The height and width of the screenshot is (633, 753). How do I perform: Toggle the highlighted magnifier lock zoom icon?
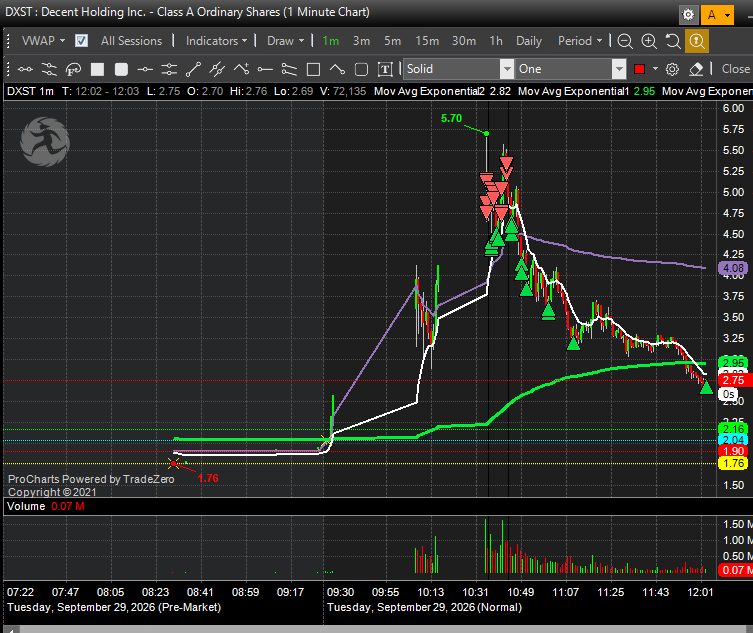tap(697, 41)
